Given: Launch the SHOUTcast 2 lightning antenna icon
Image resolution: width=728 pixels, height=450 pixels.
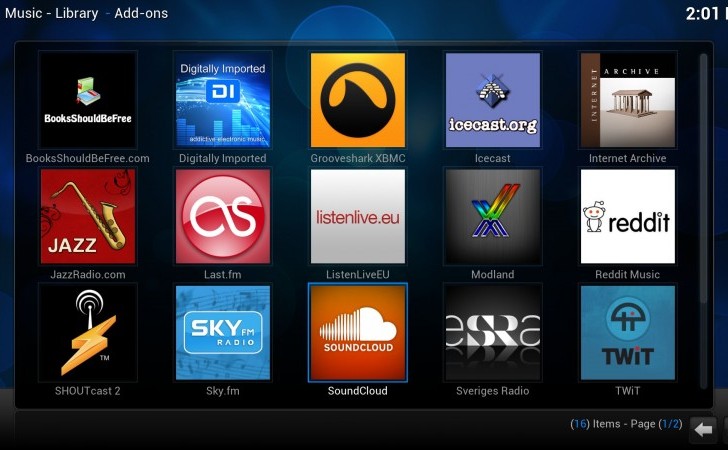Looking at the screenshot, I should click(88, 333).
